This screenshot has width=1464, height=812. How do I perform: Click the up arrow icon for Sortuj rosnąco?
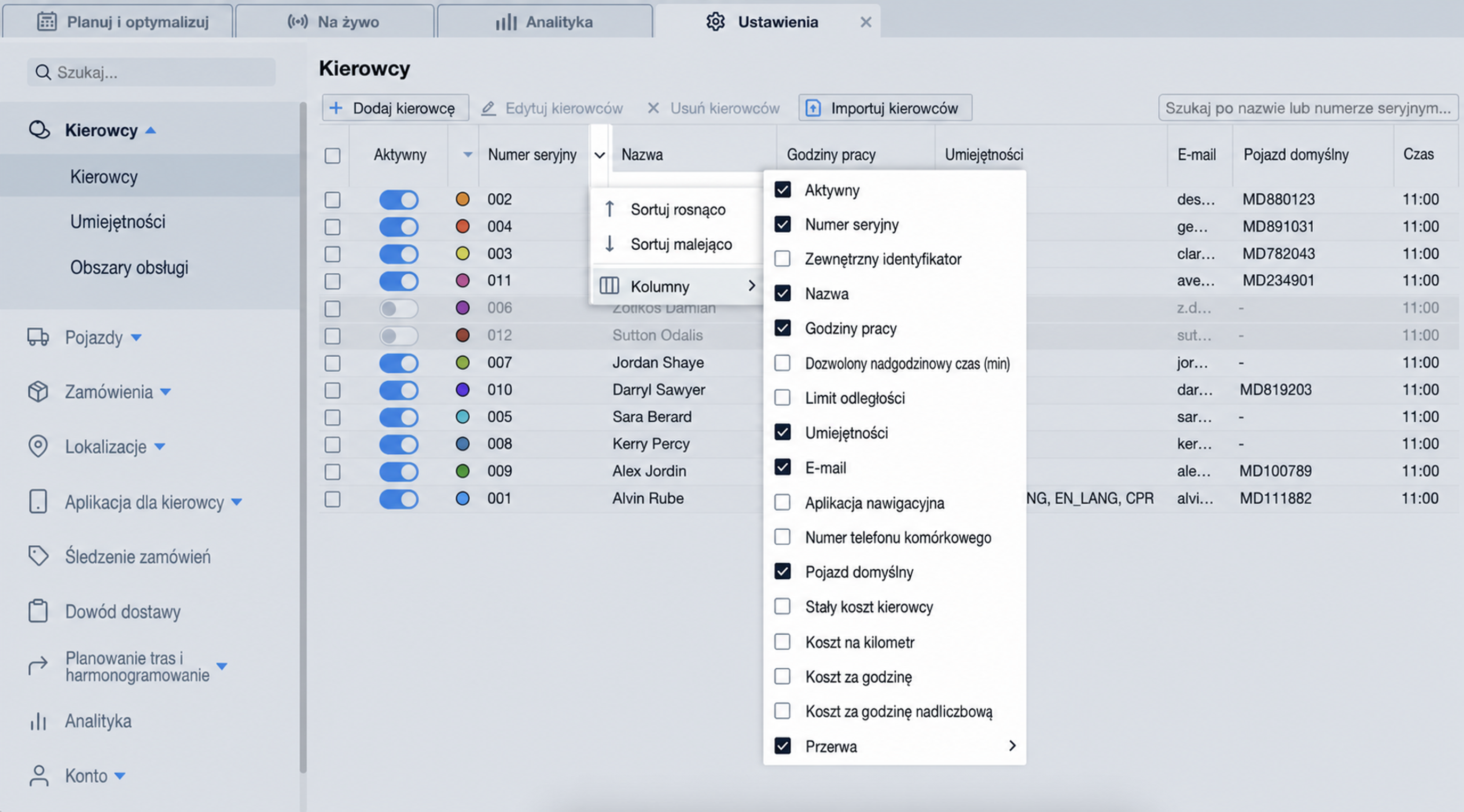pos(609,209)
